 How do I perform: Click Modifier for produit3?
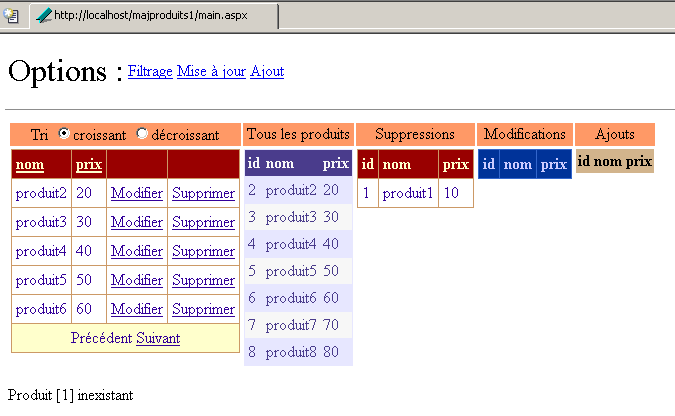coord(136,222)
